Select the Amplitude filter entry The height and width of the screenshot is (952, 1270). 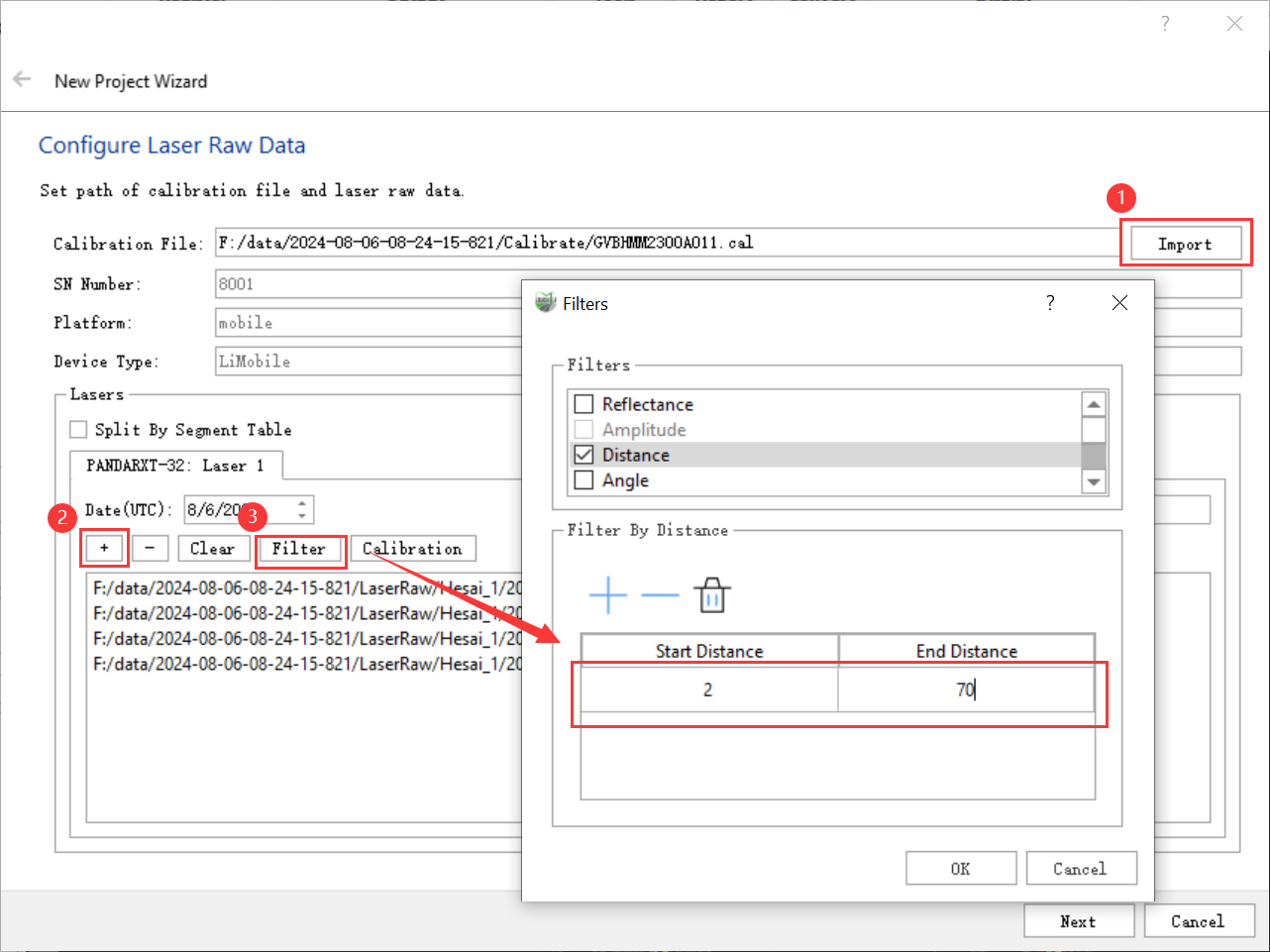coord(644,430)
